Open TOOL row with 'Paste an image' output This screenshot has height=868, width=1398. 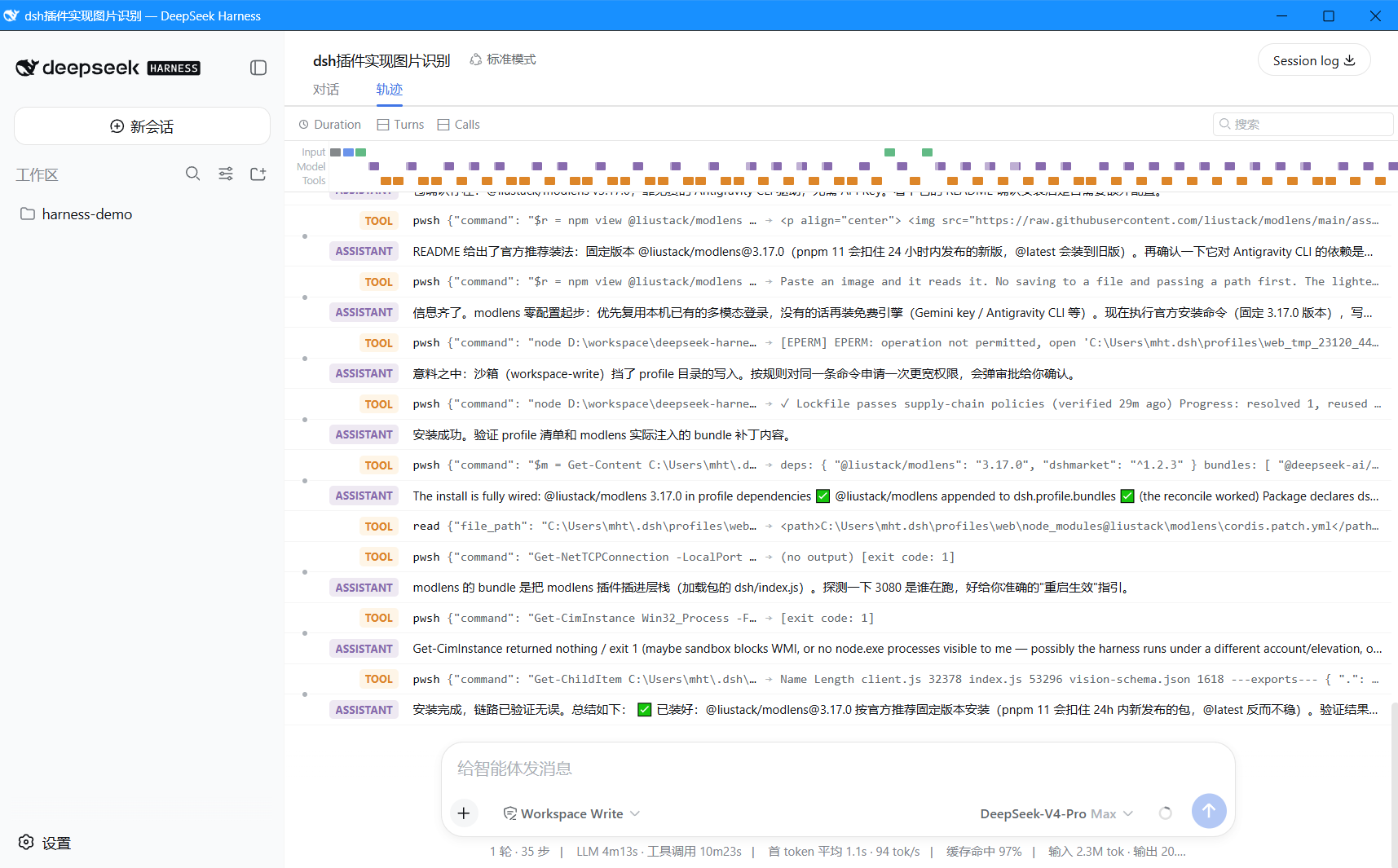pos(837,282)
